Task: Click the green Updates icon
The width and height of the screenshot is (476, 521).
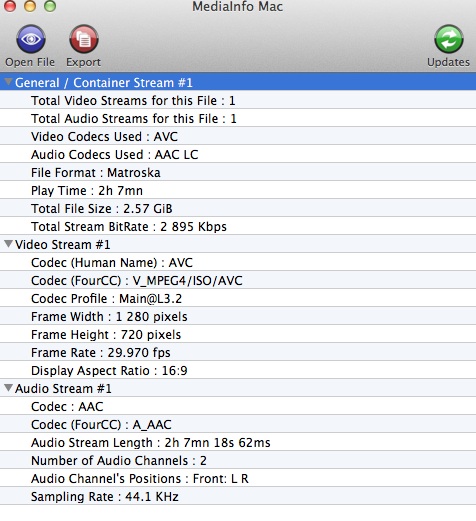Action: [449, 39]
